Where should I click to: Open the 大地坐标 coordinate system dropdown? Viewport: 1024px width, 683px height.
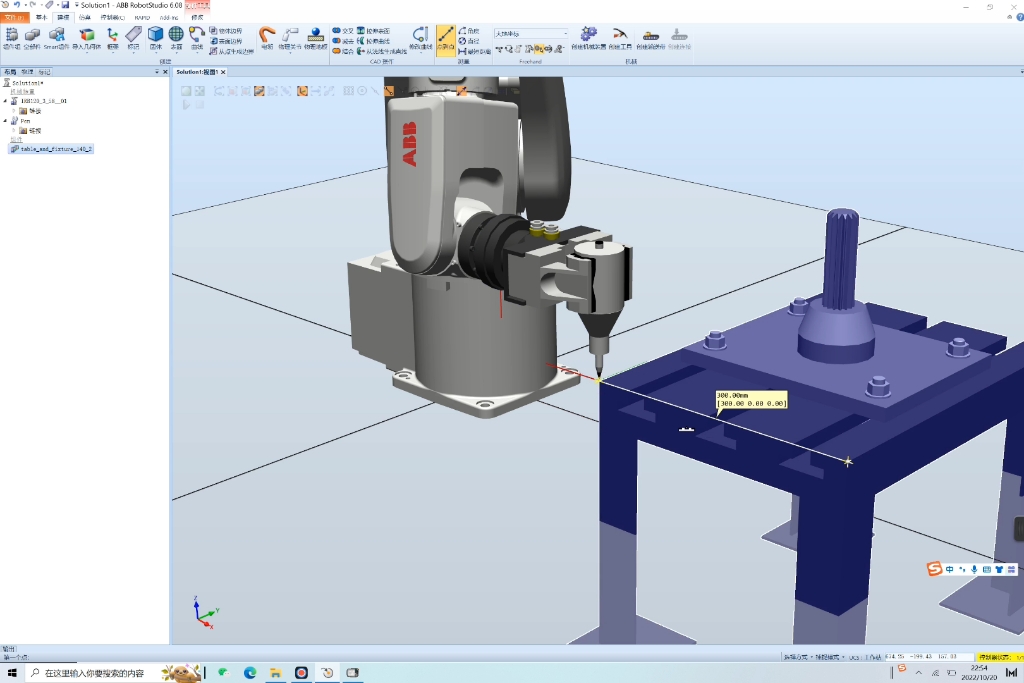[565, 33]
